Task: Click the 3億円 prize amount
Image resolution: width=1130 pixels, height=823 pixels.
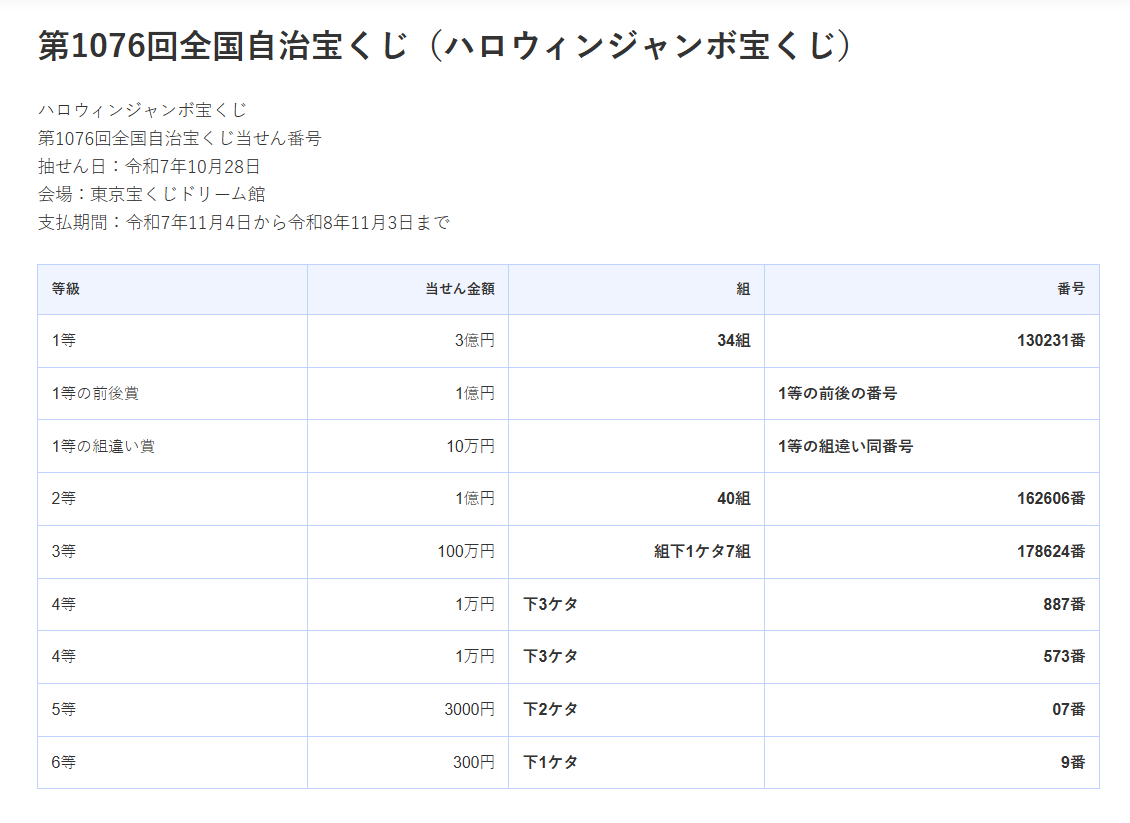Action: (x=474, y=340)
